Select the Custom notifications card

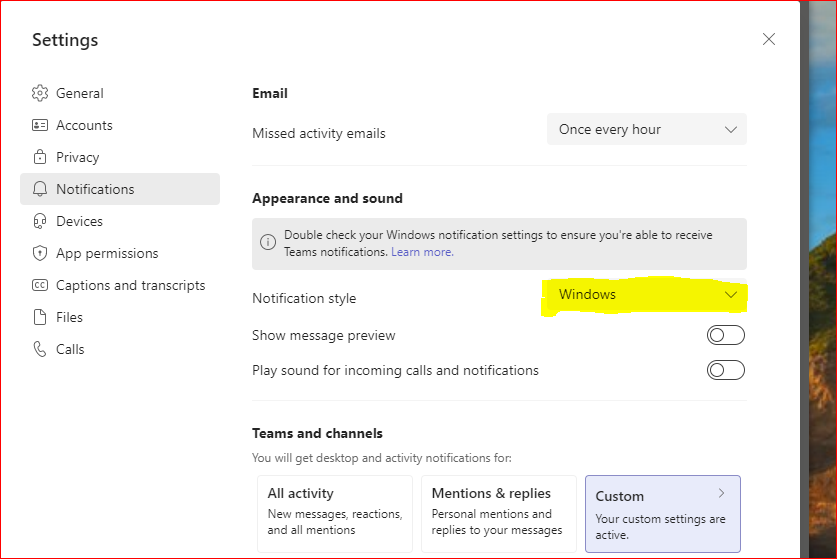tap(662, 514)
